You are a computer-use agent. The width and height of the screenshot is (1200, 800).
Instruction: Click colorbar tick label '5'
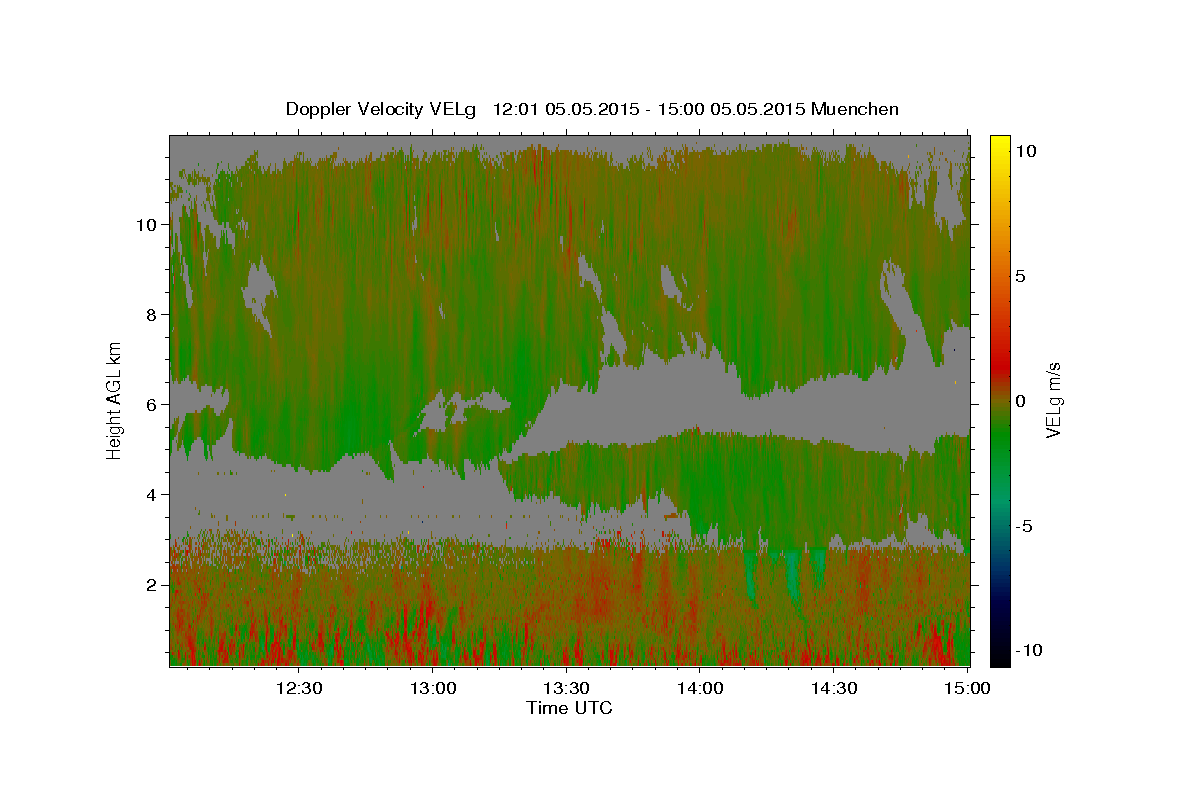(x=1021, y=276)
